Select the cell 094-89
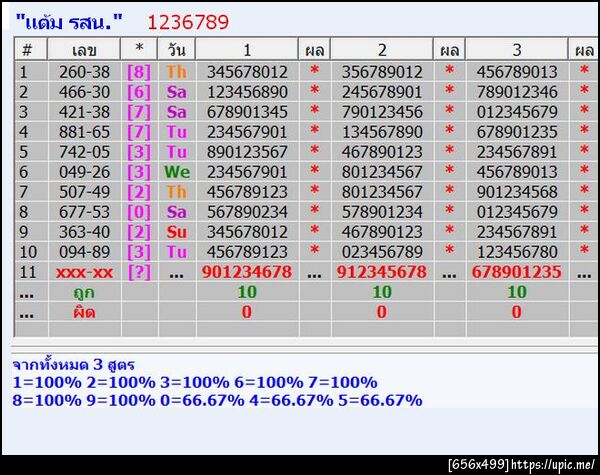 click(84, 251)
